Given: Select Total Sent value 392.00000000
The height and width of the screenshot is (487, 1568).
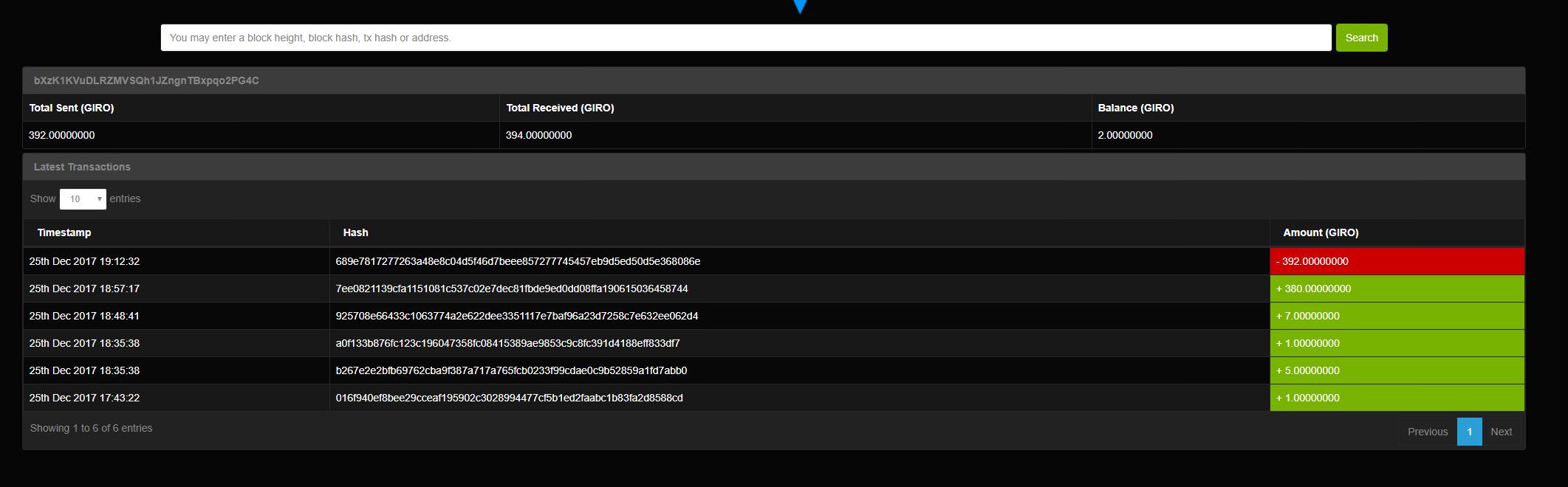Looking at the screenshot, I should click(62, 135).
